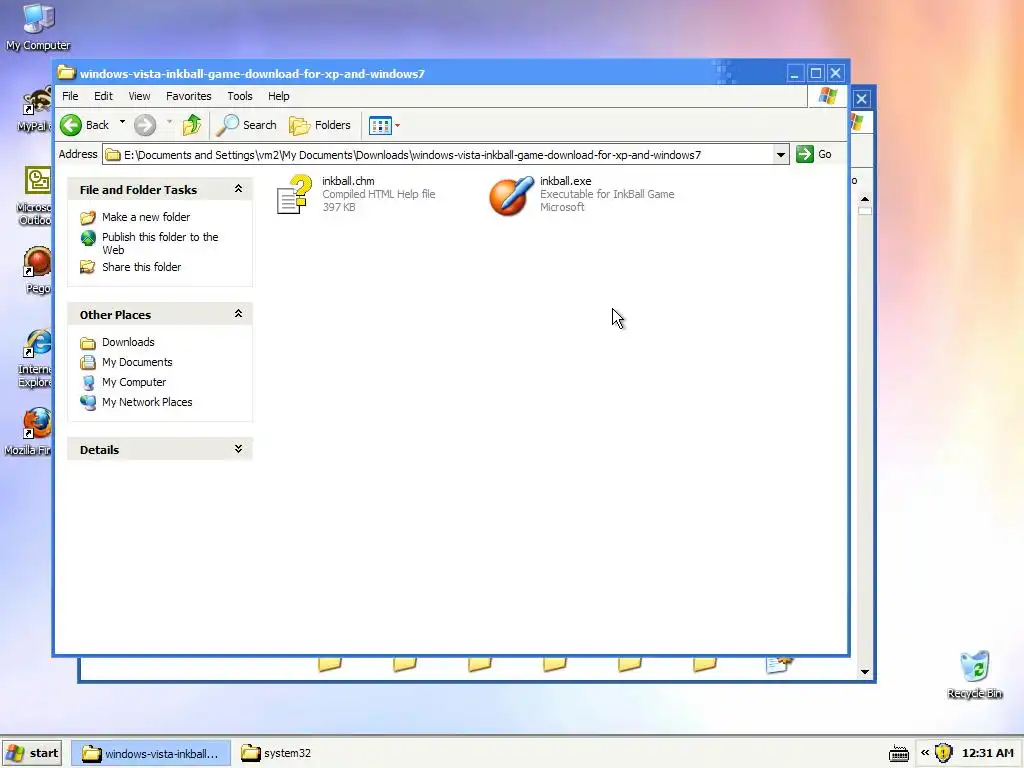The width and height of the screenshot is (1024, 768).
Task: Expand the Address bar dropdown
Action: 780,155
